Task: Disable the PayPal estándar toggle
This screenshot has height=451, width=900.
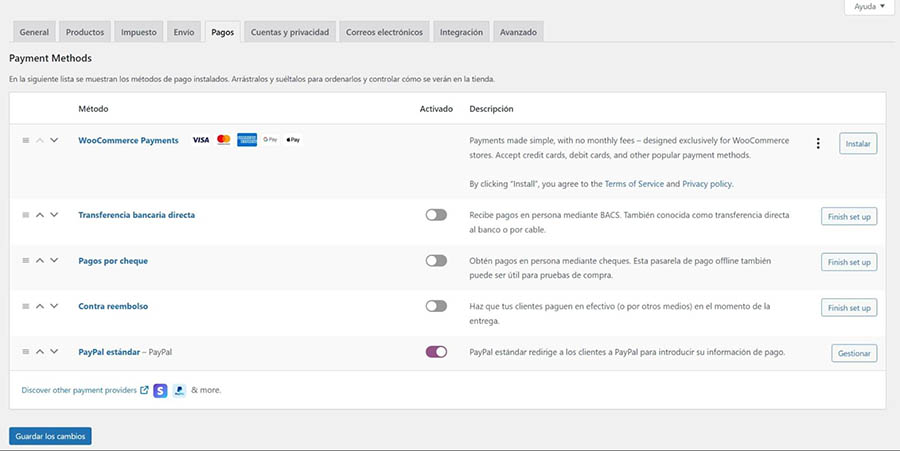Action: (436, 352)
